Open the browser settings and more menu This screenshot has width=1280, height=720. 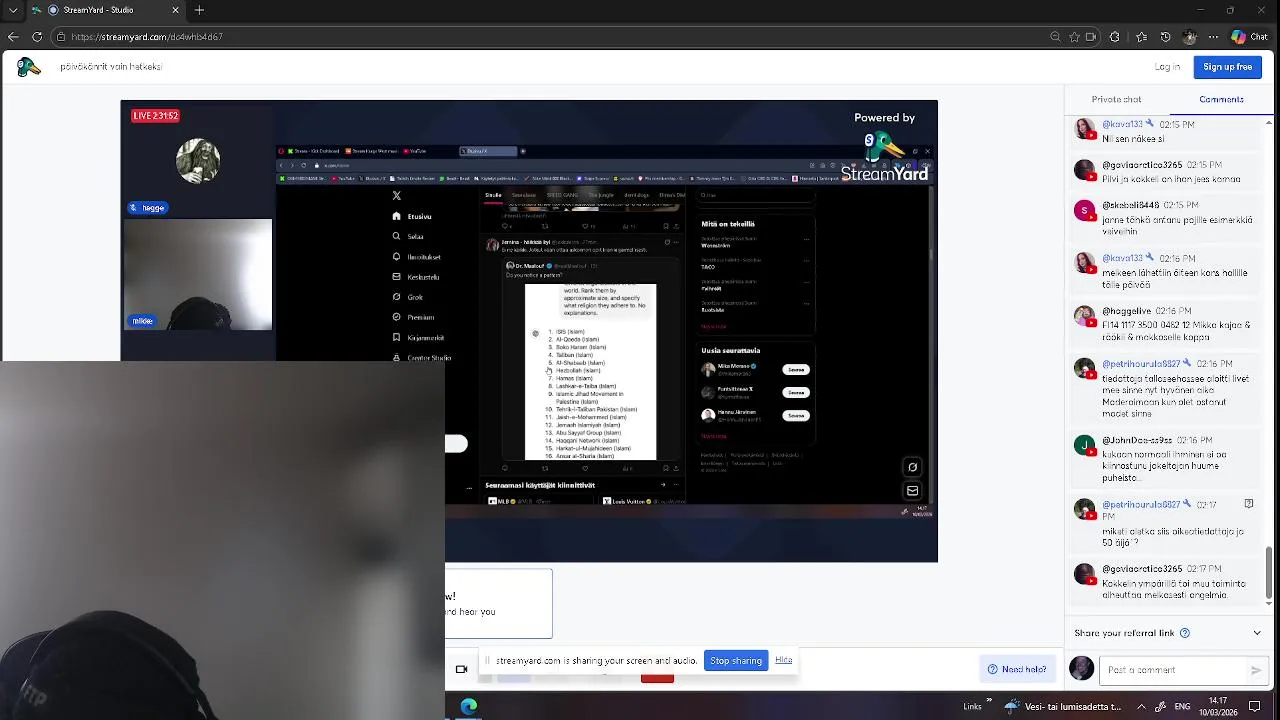click(x=1213, y=37)
